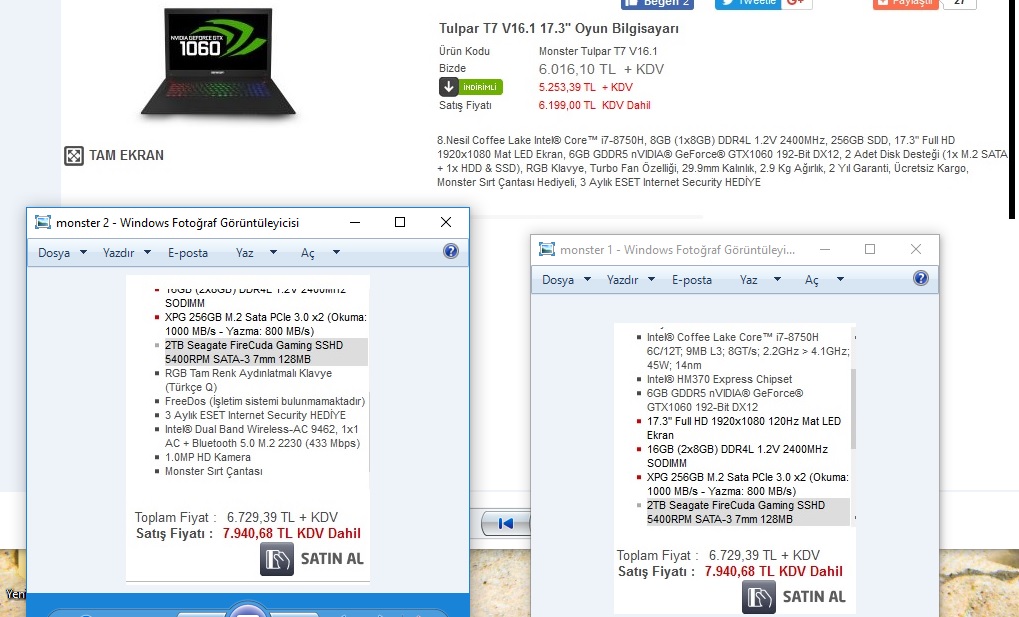
Task: Click SATIN AL cart icon in monster 1
Action: click(758, 597)
